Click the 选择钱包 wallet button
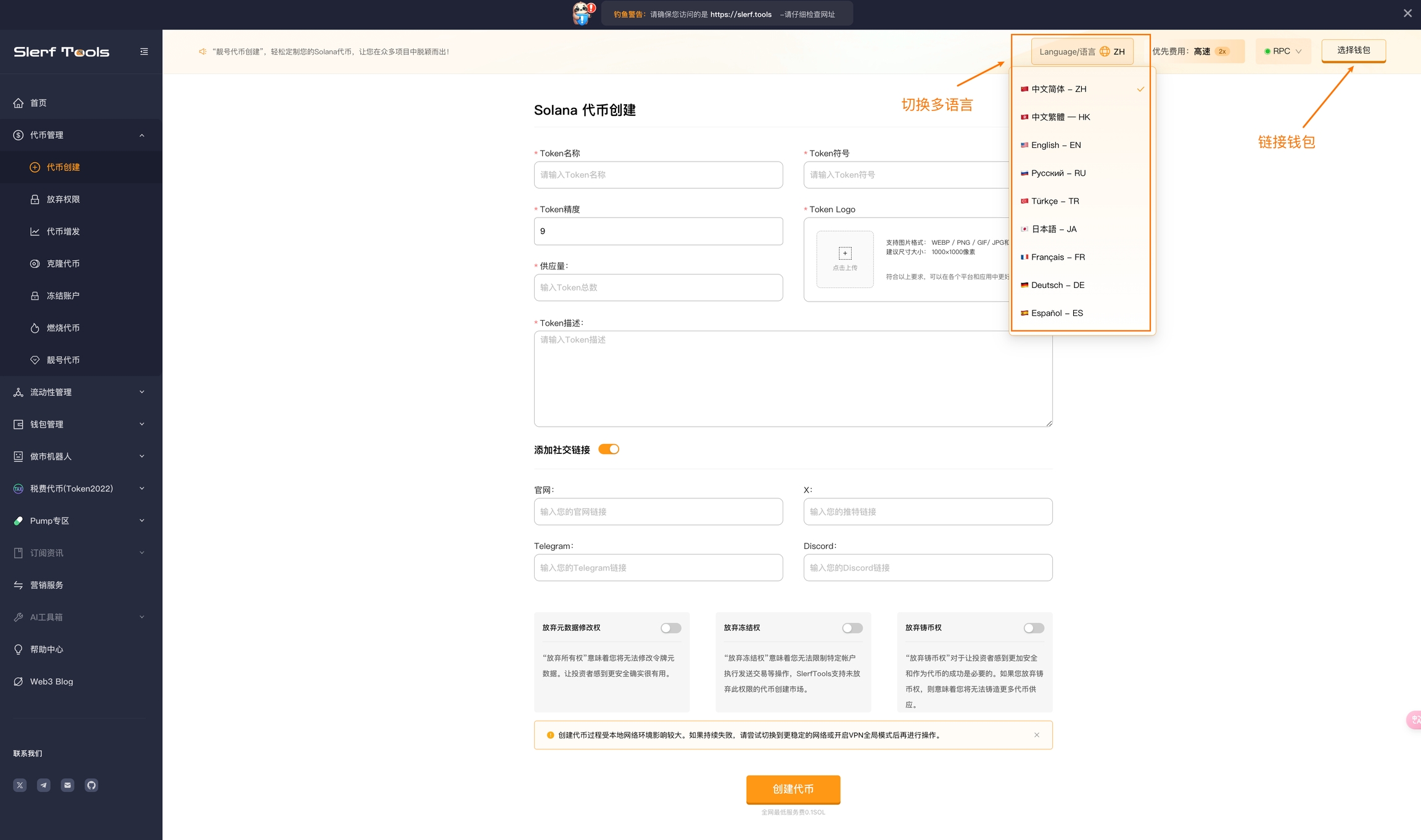The width and height of the screenshot is (1421, 840). (x=1353, y=51)
